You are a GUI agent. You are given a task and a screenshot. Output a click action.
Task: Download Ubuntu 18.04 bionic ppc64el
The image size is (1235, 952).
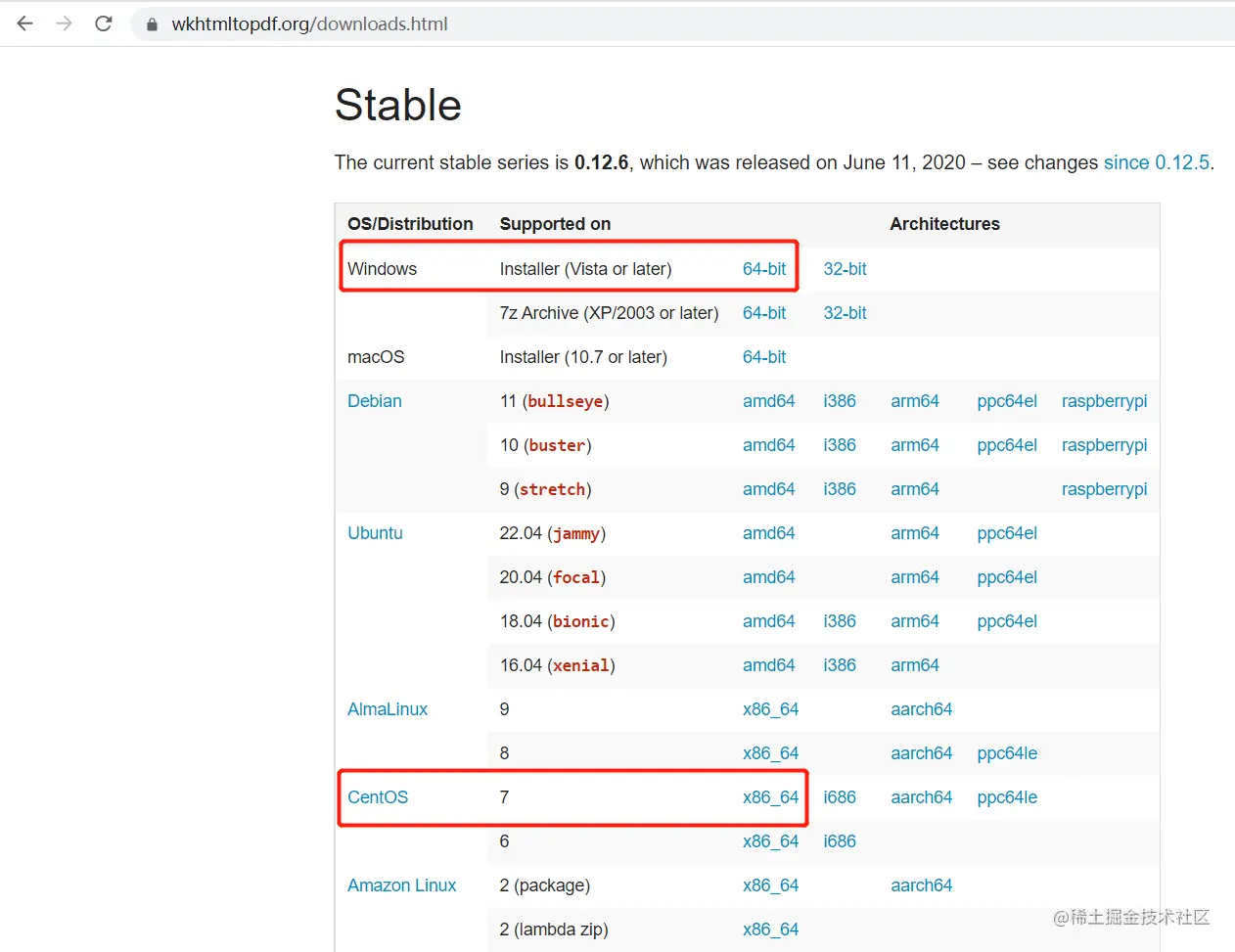tap(1007, 621)
